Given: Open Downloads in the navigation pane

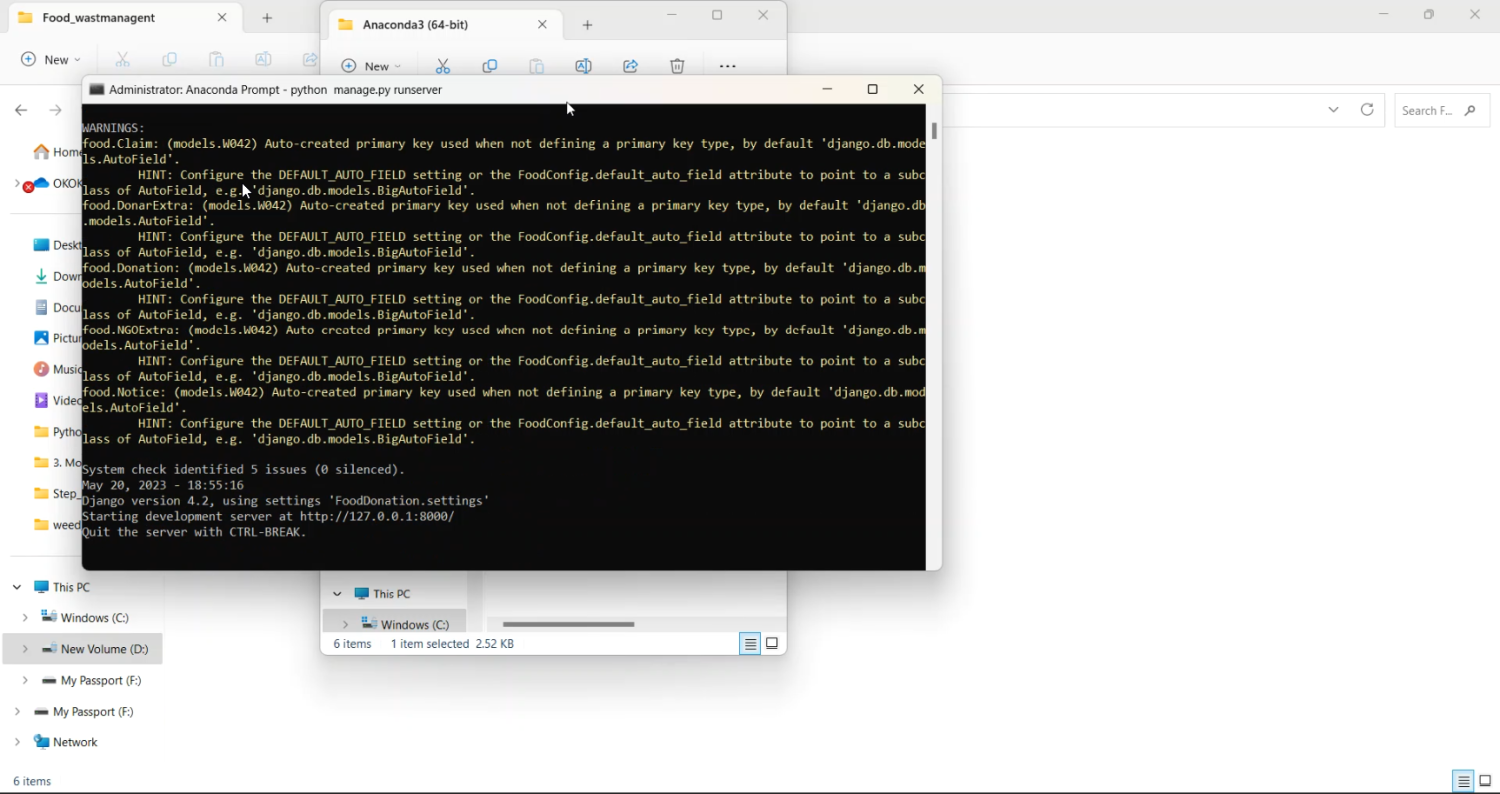Looking at the screenshot, I should [x=59, y=276].
